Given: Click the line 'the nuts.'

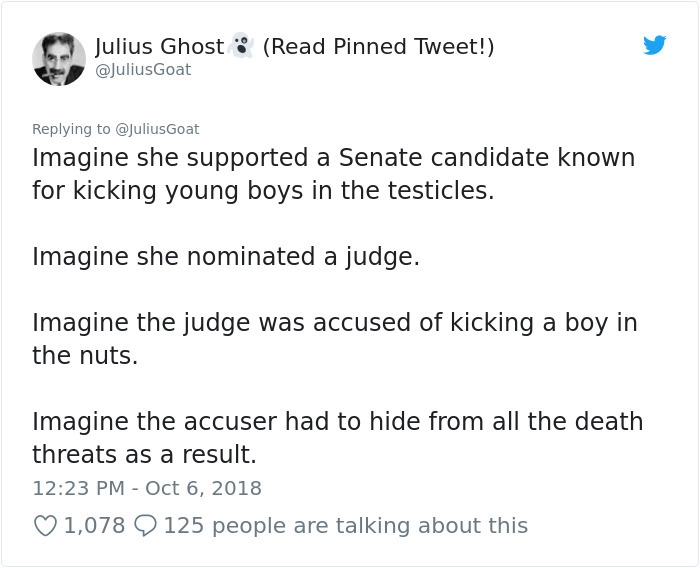Looking at the screenshot, I should pyautogui.click(x=84, y=355).
